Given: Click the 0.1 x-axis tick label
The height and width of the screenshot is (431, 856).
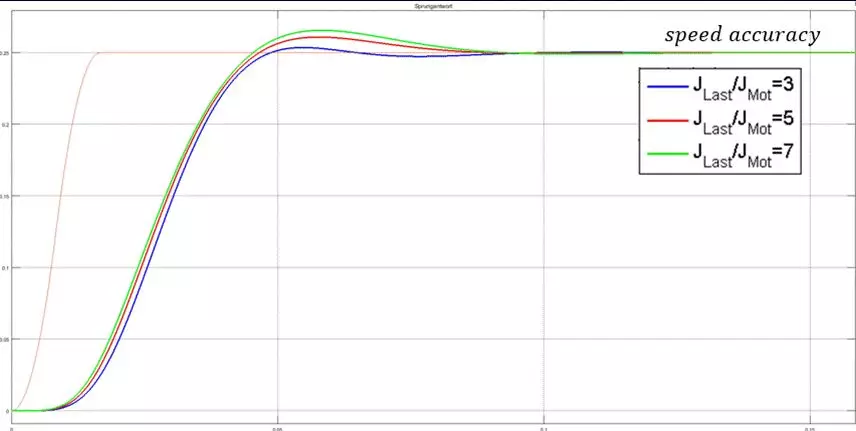Looking at the screenshot, I should point(543,428).
